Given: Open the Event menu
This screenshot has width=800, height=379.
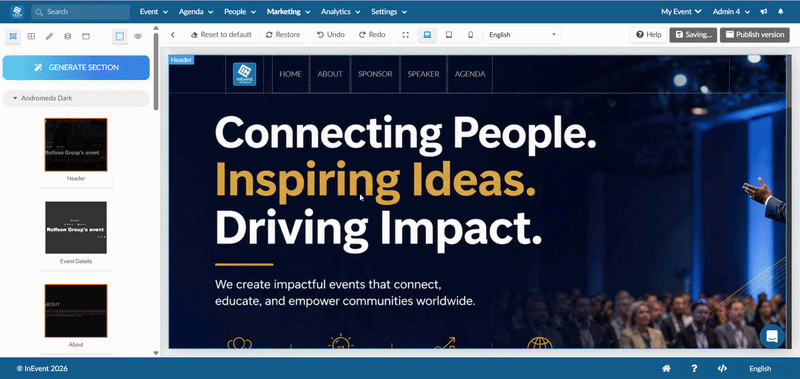Looking at the screenshot, I should point(154,12).
